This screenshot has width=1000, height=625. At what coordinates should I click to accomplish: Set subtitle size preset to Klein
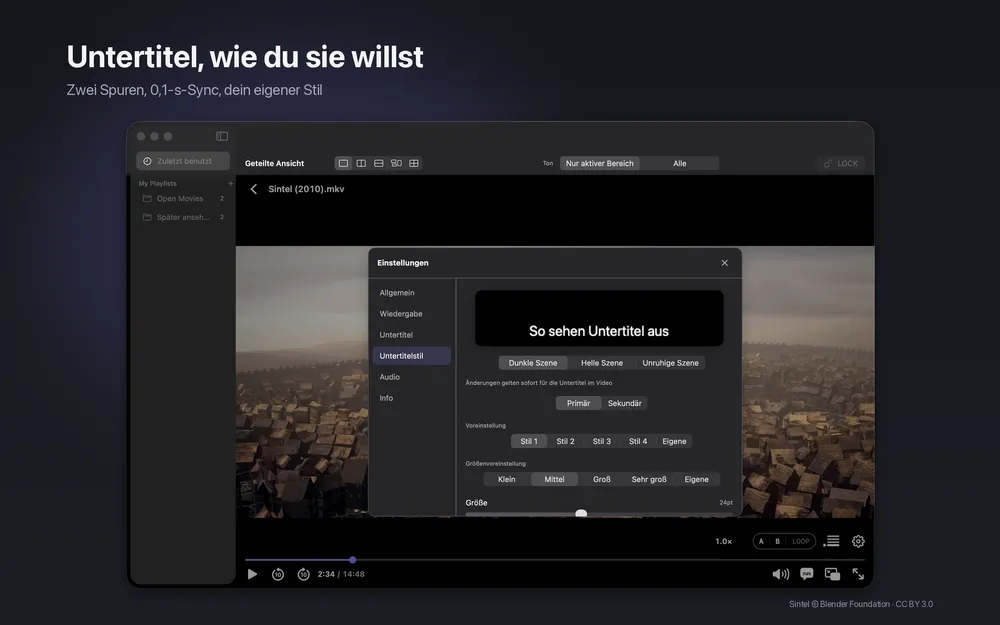(506, 480)
